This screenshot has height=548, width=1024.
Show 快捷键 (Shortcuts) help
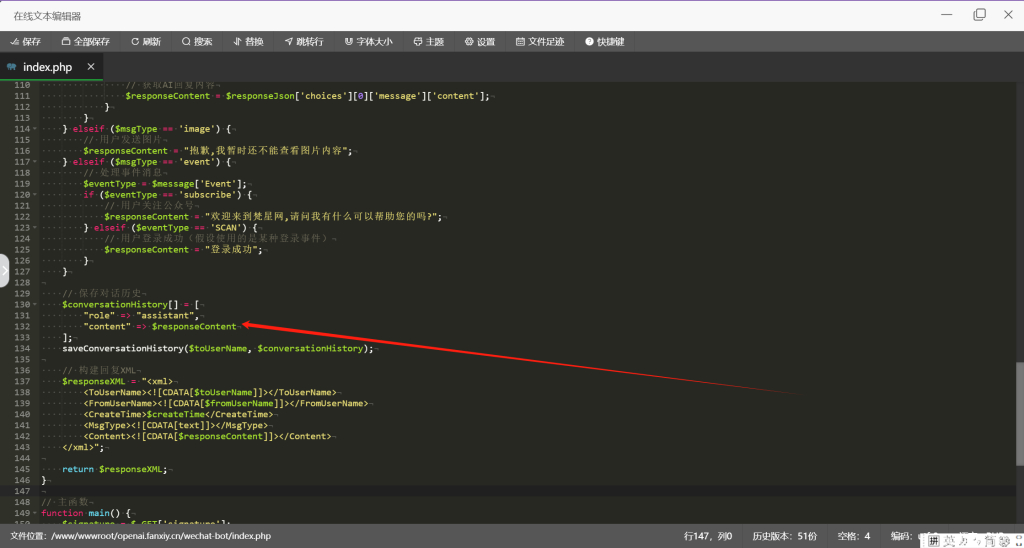tap(605, 42)
